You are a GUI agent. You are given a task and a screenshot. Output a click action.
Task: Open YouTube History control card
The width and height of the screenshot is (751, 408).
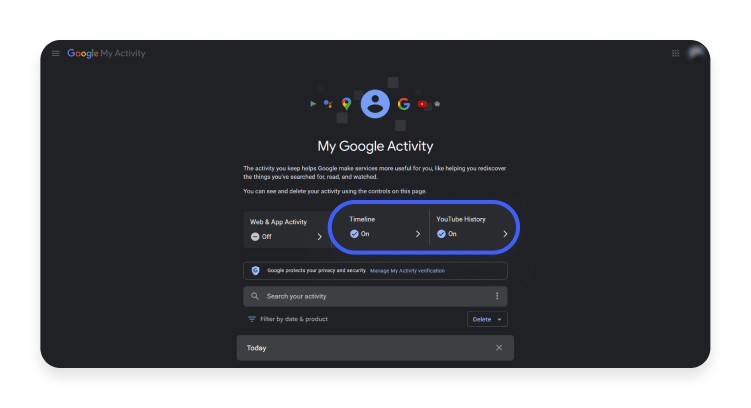pos(472,227)
